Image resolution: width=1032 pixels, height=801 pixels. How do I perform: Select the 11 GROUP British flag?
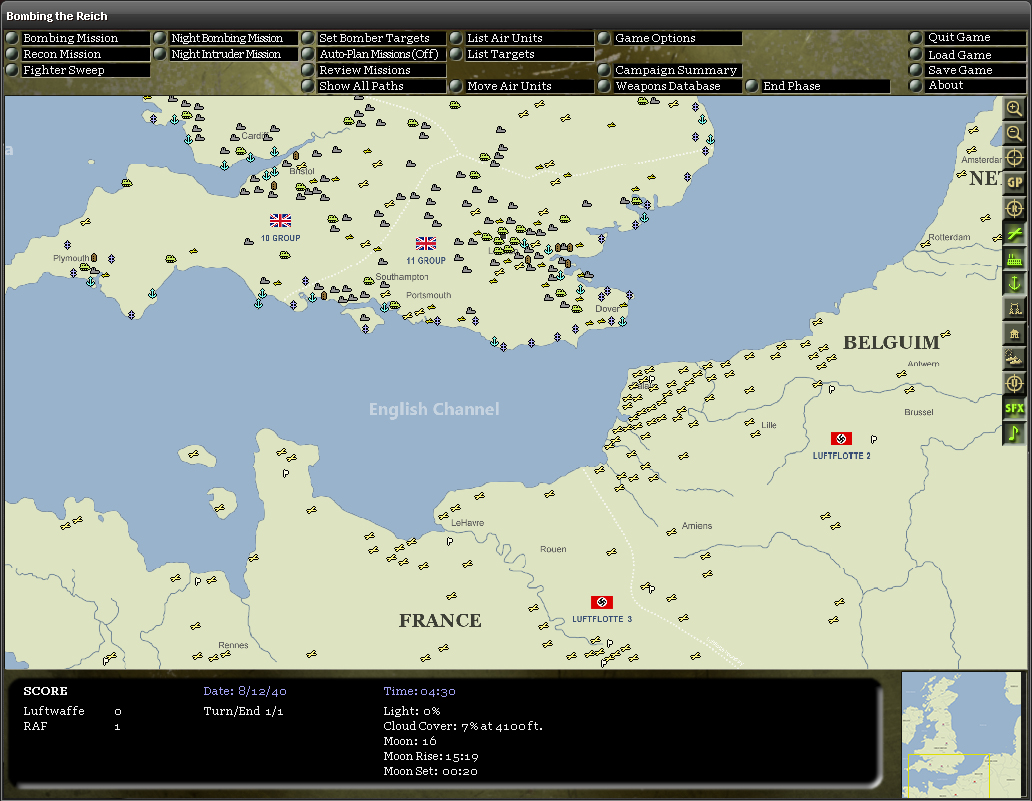coord(426,244)
